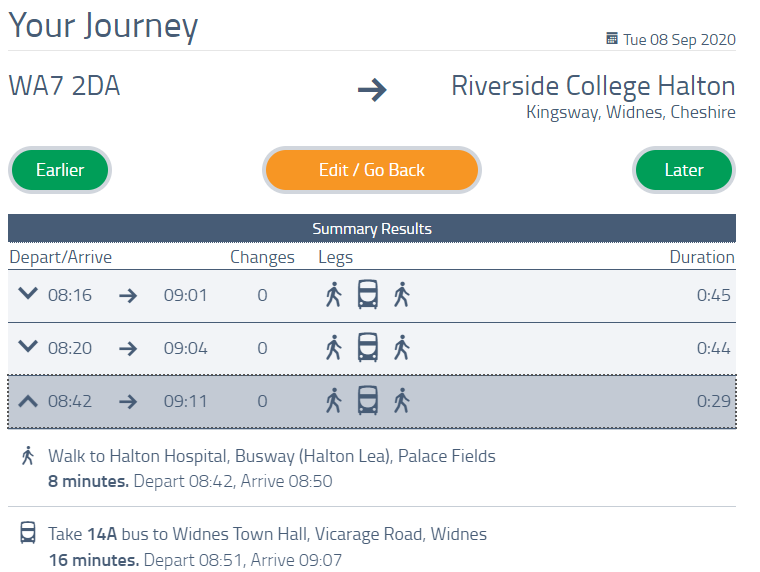Click bus icon beside 14A bus step
This screenshot has height=572, width=760.
pos(28,534)
